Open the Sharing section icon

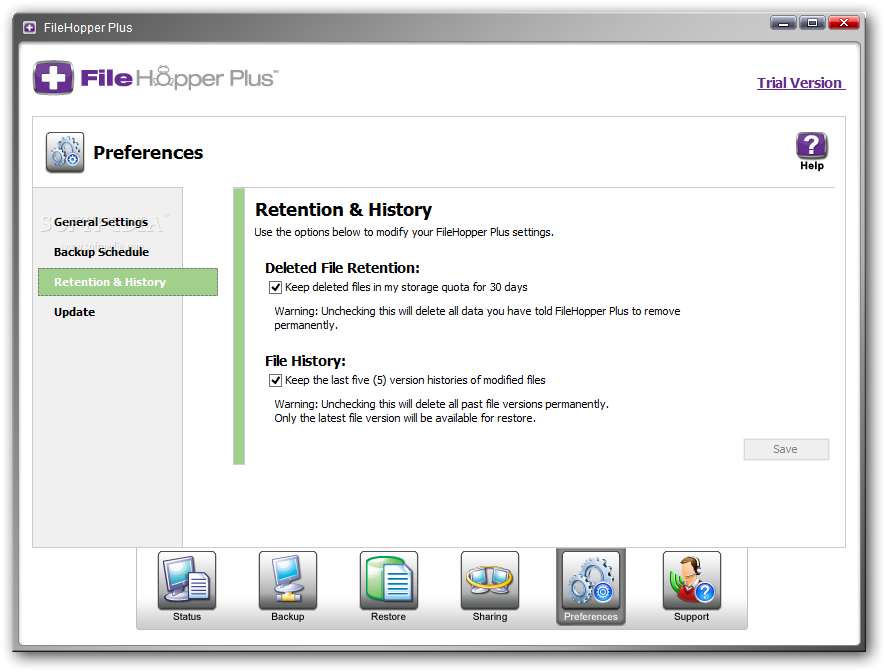pyautogui.click(x=490, y=581)
